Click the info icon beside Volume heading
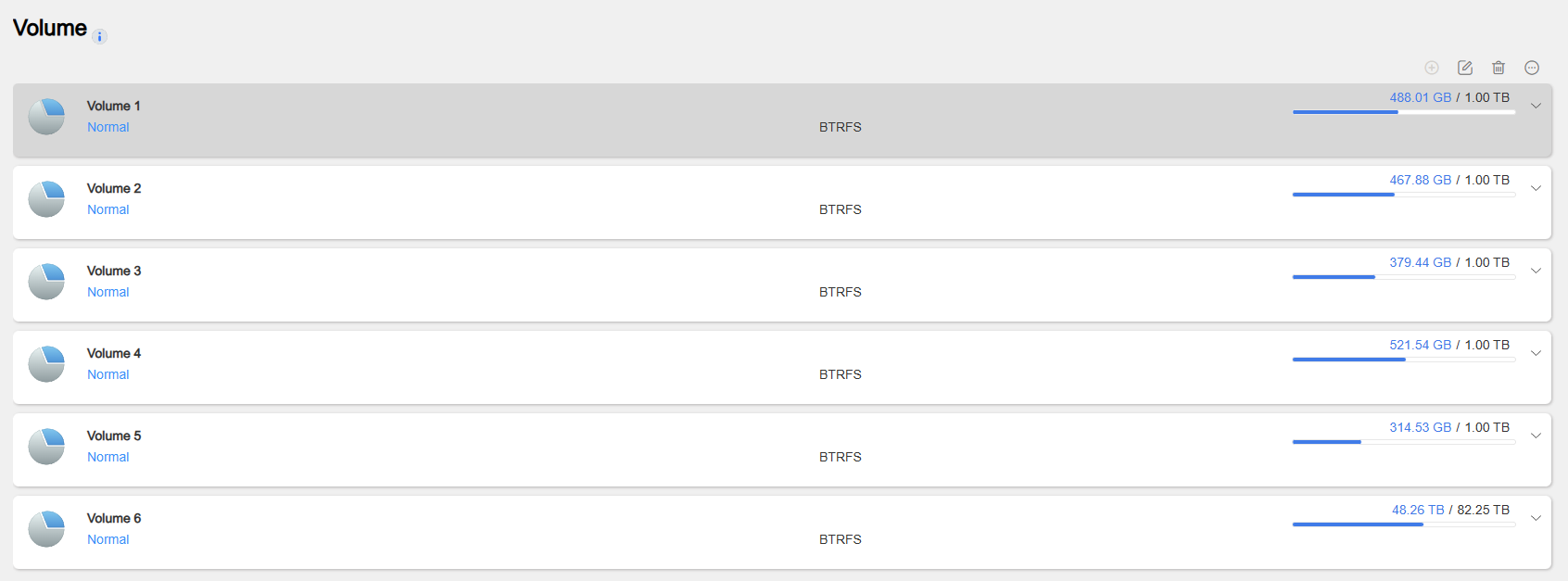The width and height of the screenshot is (1568, 581). [x=100, y=37]
